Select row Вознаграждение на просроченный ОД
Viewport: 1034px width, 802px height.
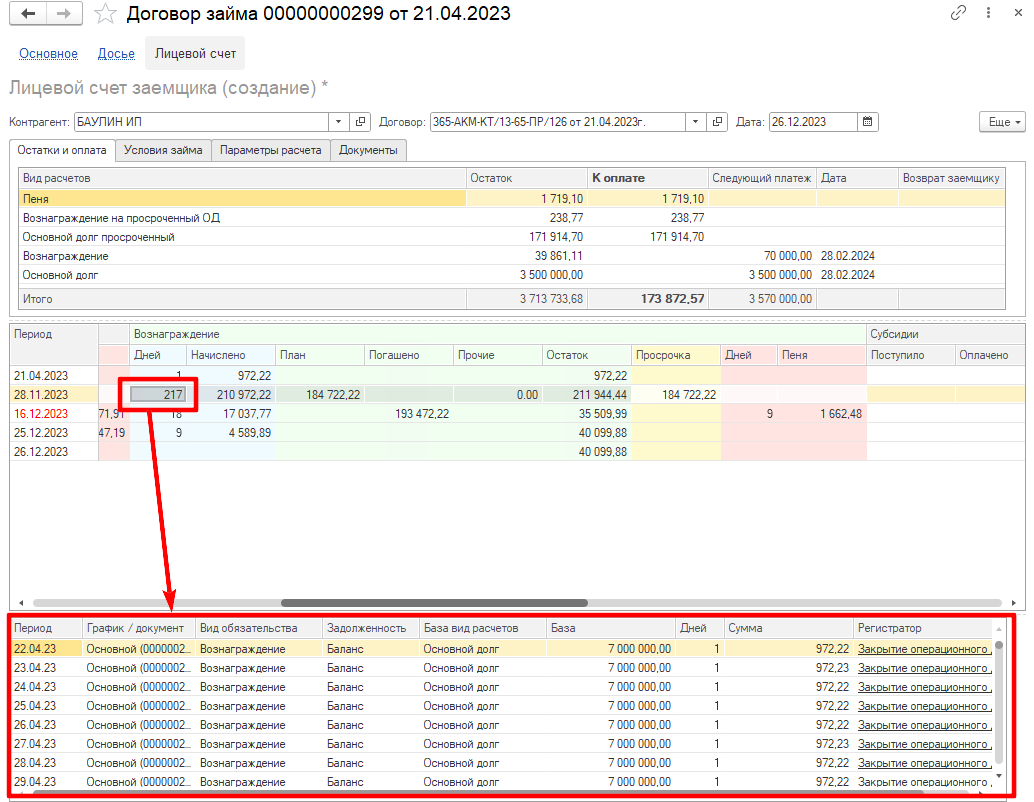pos(512,218)
